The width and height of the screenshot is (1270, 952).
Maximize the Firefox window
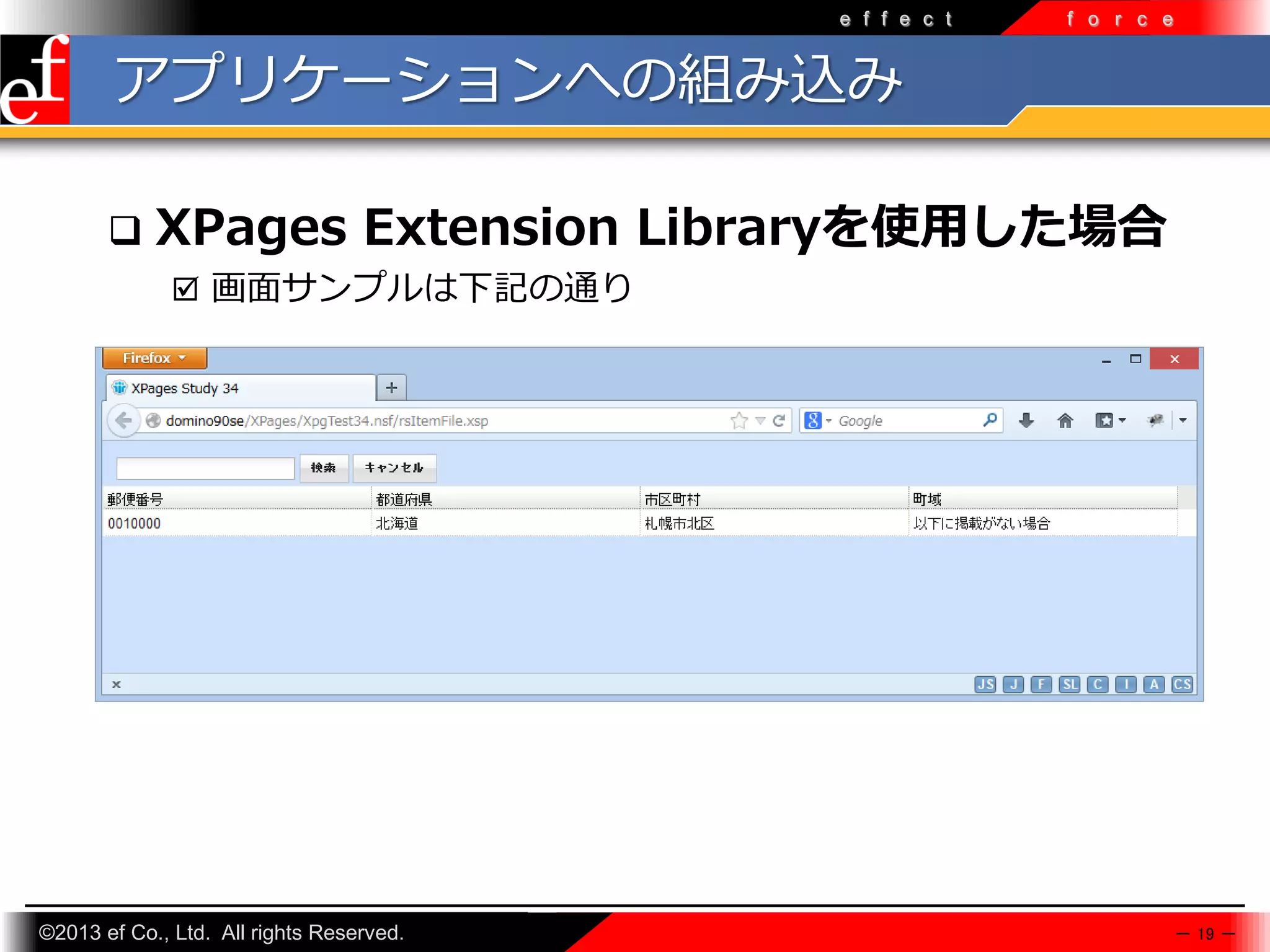(1135, 359)
